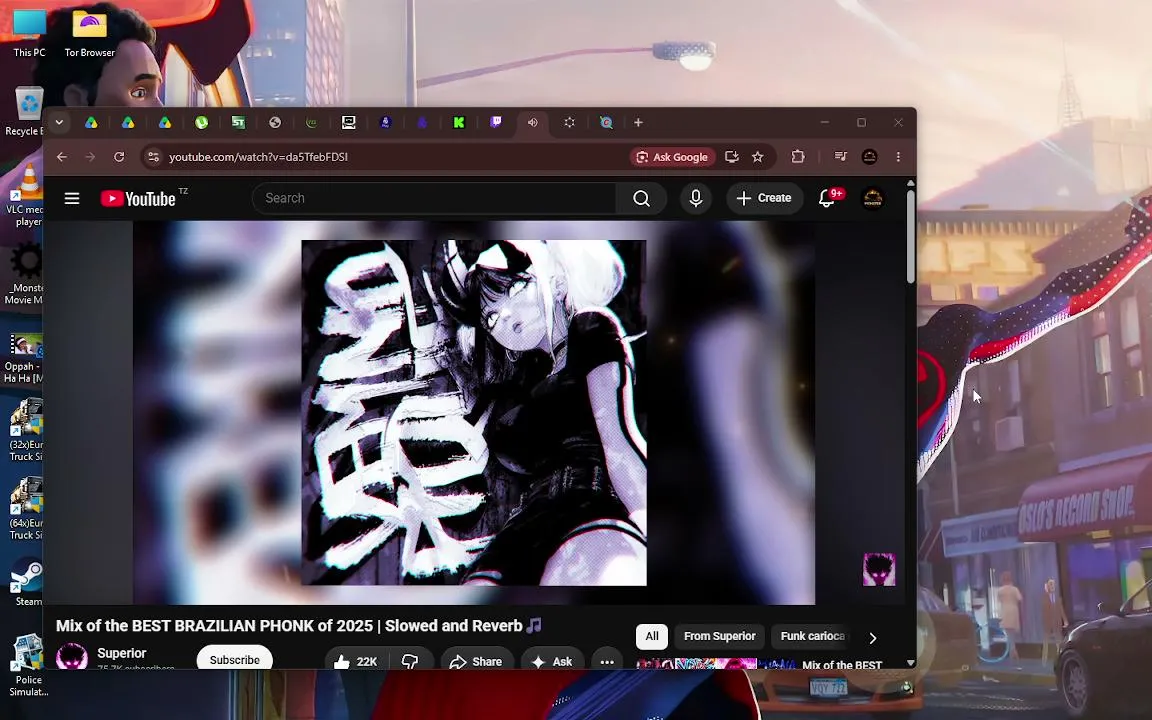The image size is (1152, 720).
Task: Open Police Simulator desktop shortcut
Action: 28,665
